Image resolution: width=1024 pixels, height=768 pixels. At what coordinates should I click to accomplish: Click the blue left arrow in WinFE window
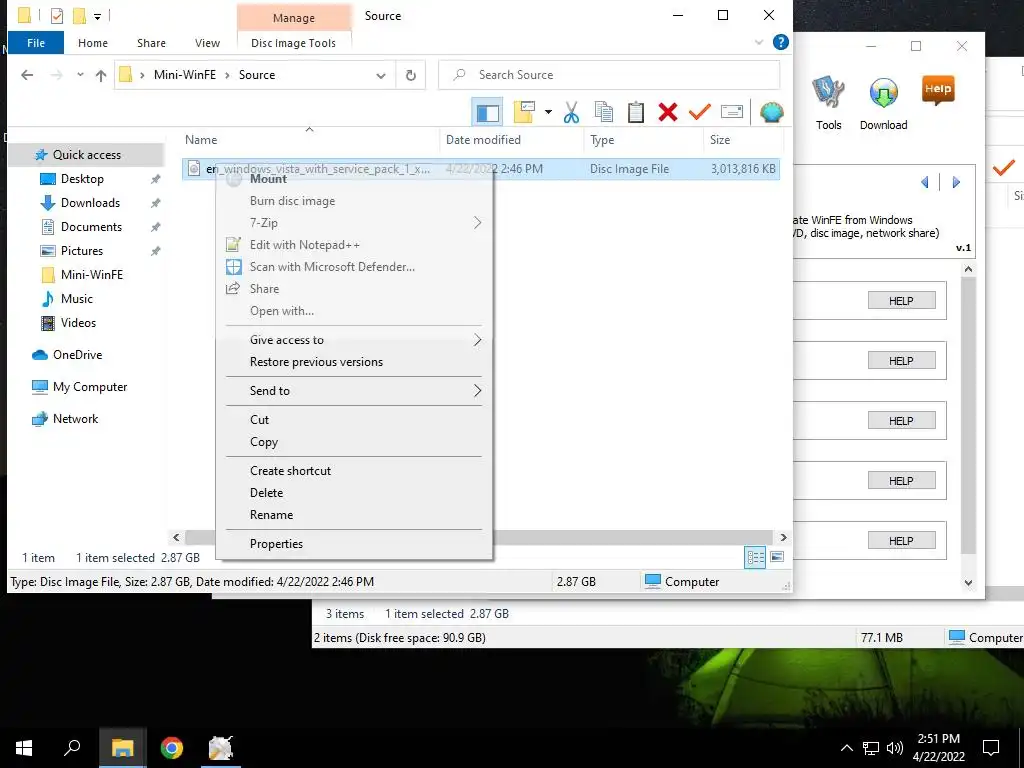coord(925,182)
